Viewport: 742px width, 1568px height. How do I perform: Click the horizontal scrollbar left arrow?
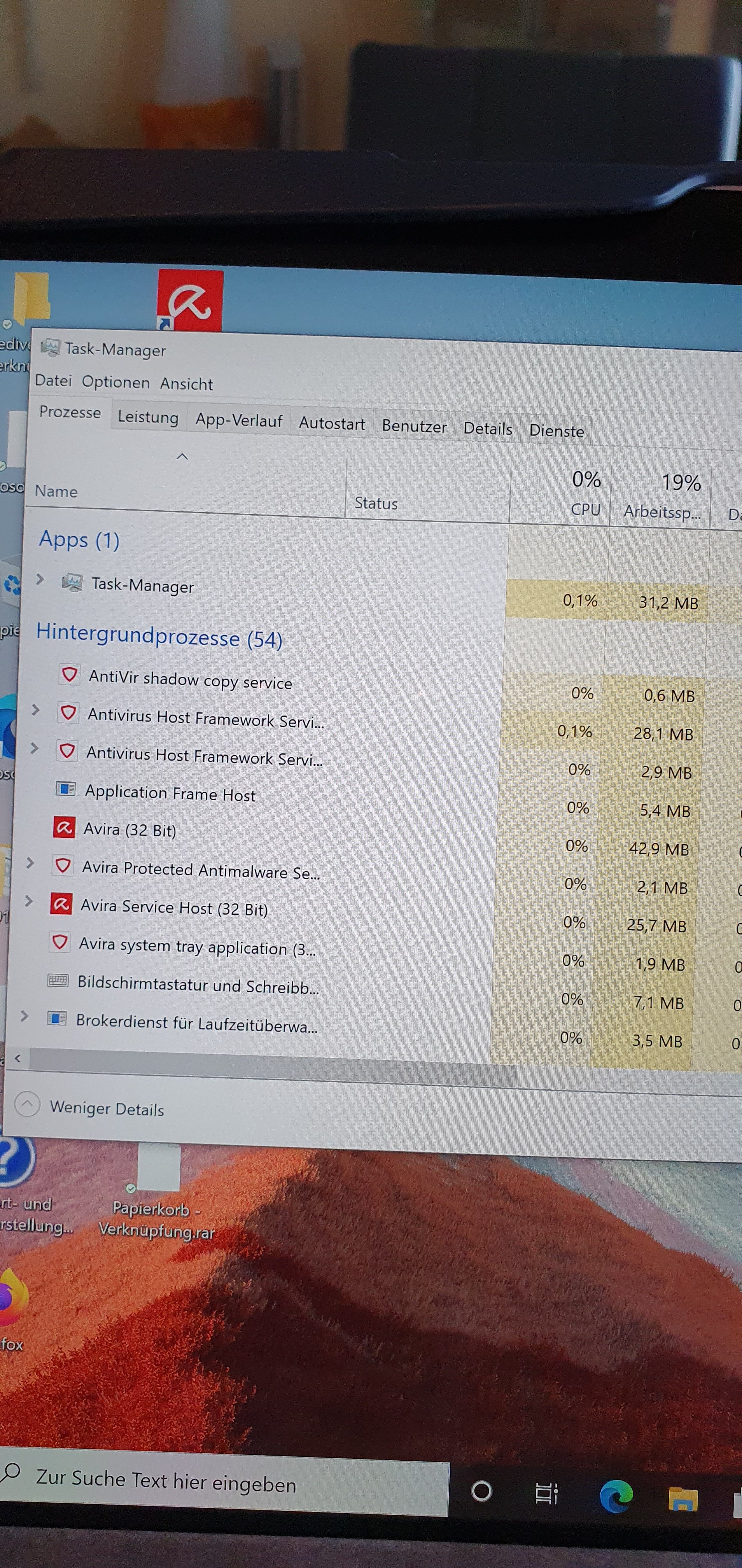(x=17, y=1059)
